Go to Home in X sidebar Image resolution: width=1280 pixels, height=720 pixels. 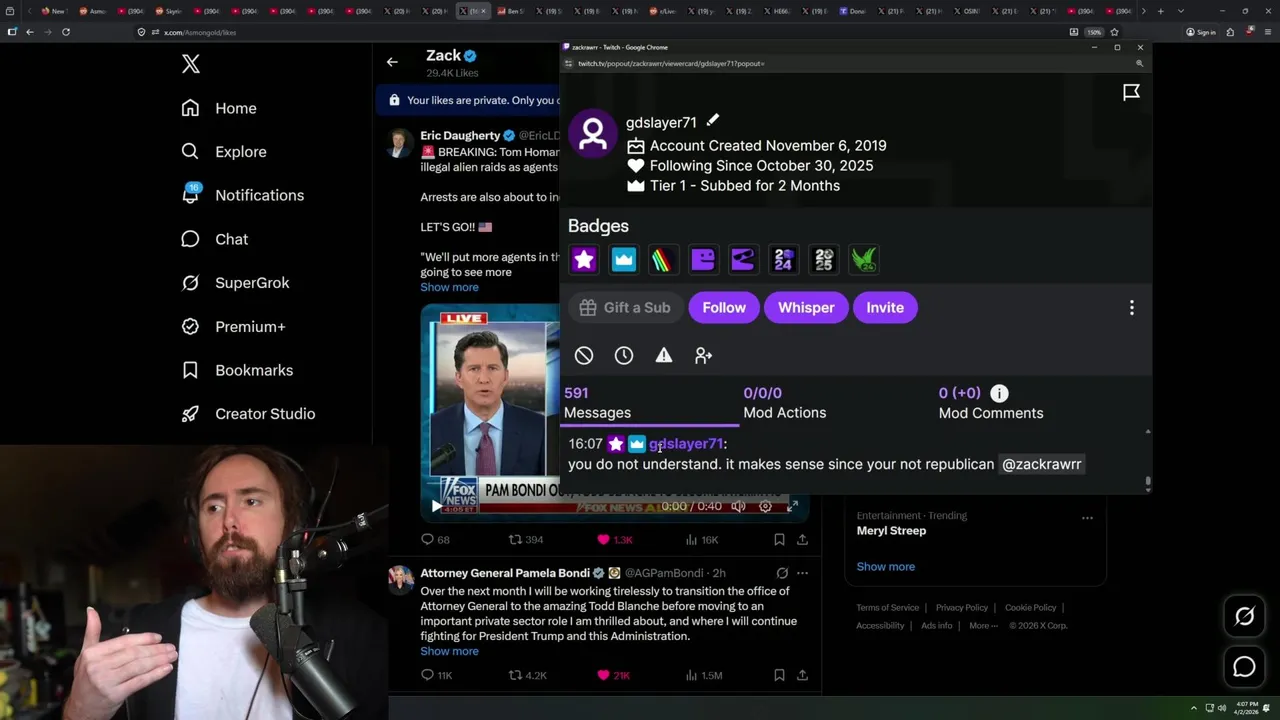[219, 108]
